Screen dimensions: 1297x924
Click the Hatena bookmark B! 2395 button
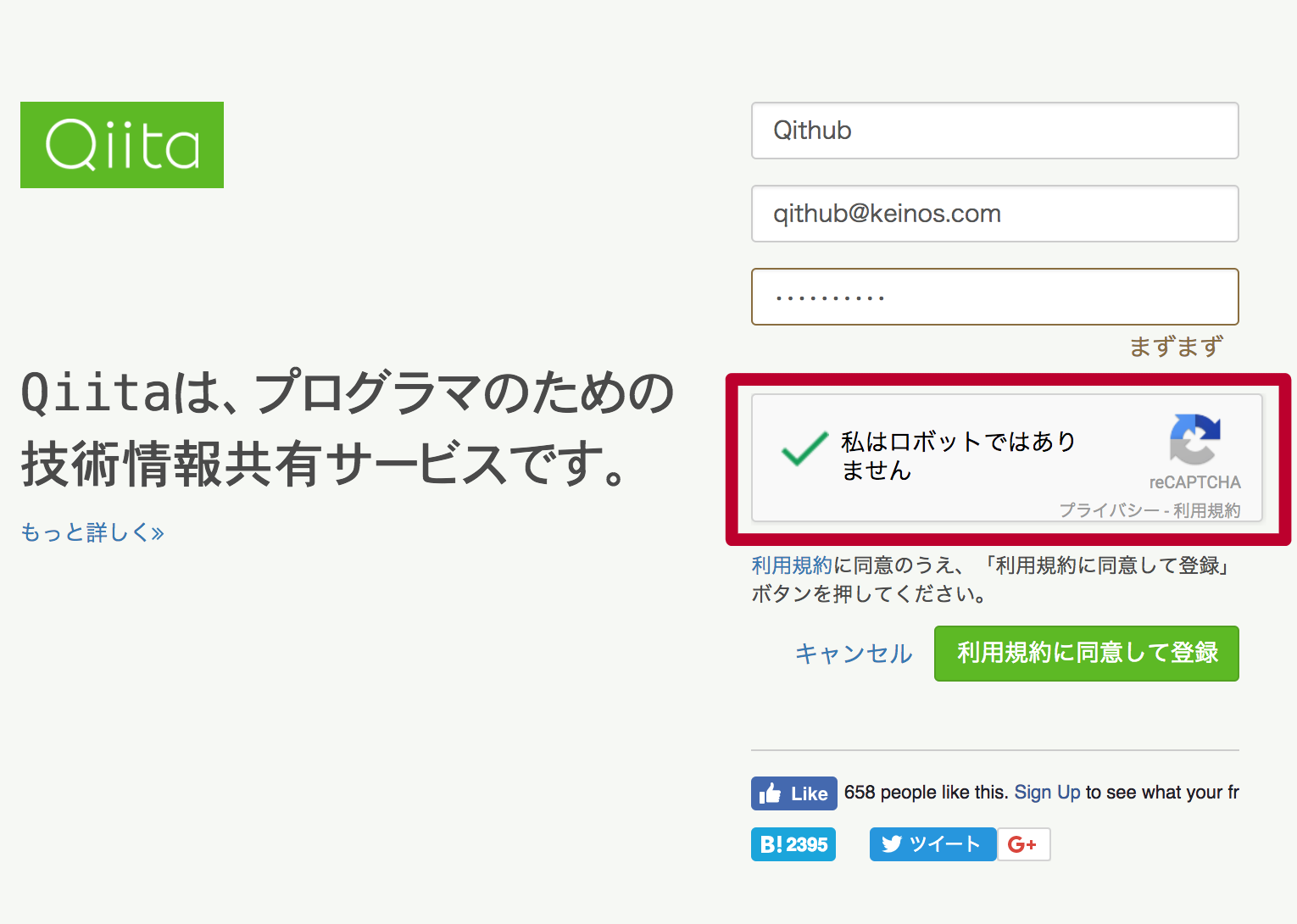click(x=793, y=844)
